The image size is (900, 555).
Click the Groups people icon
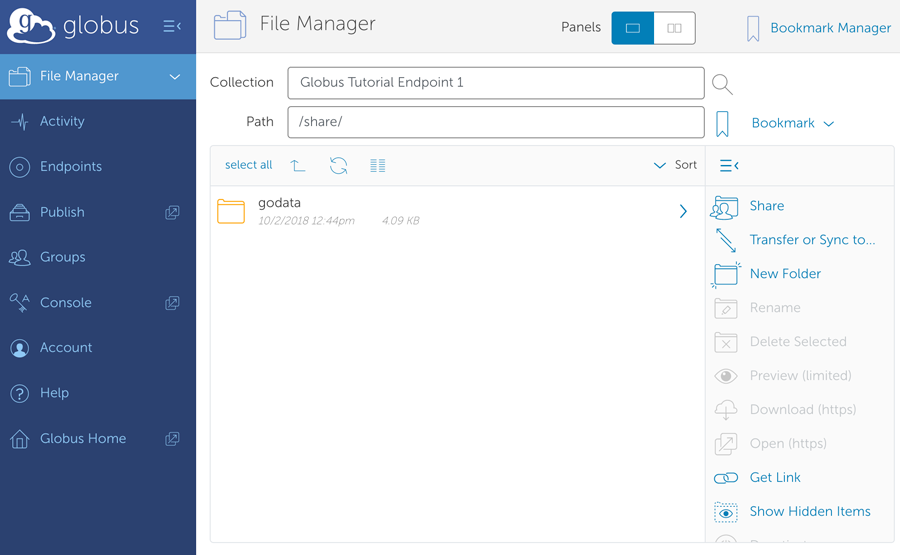tap(20, 258)
